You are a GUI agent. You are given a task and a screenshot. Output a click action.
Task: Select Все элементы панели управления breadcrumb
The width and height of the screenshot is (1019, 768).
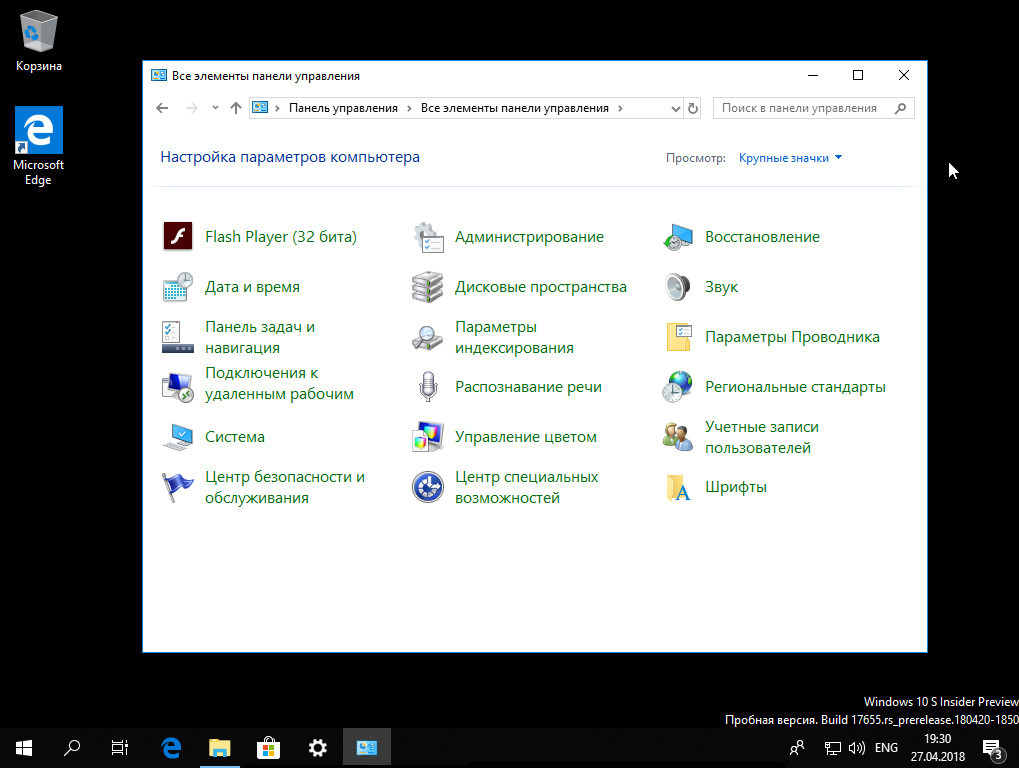[515, 108]
